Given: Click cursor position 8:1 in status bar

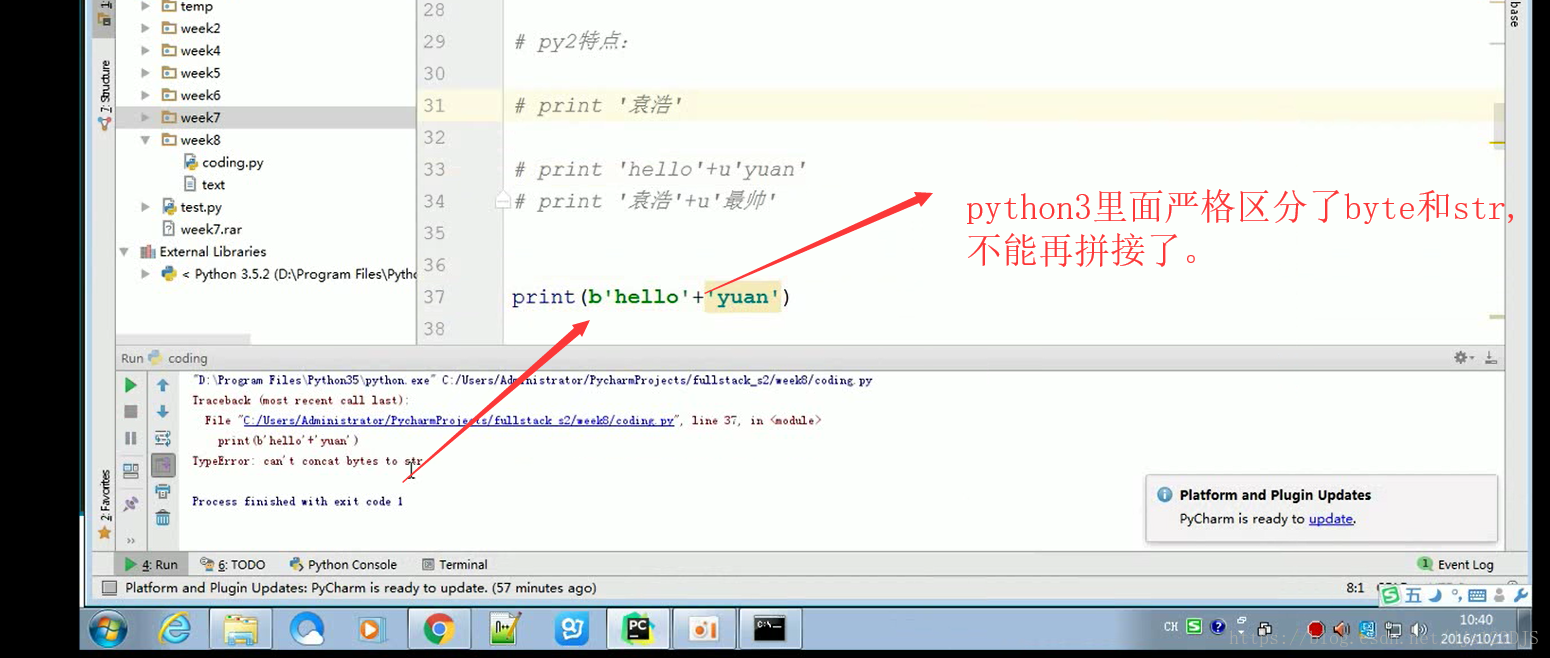Looking at the screenshot, I should (1355, 588).
